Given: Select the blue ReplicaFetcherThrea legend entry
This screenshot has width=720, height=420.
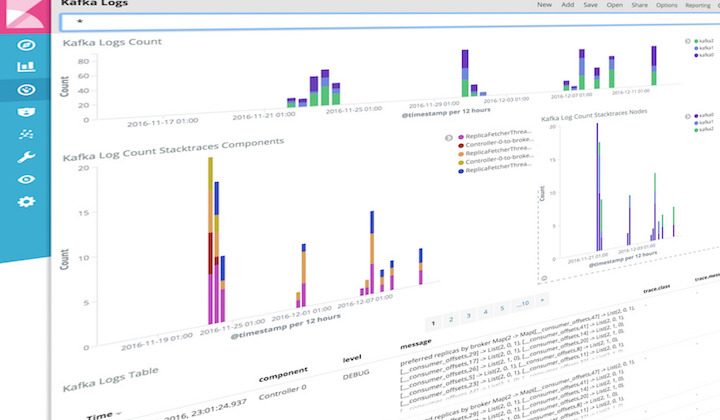Looking at the screenshot, I should click(495, 168).
